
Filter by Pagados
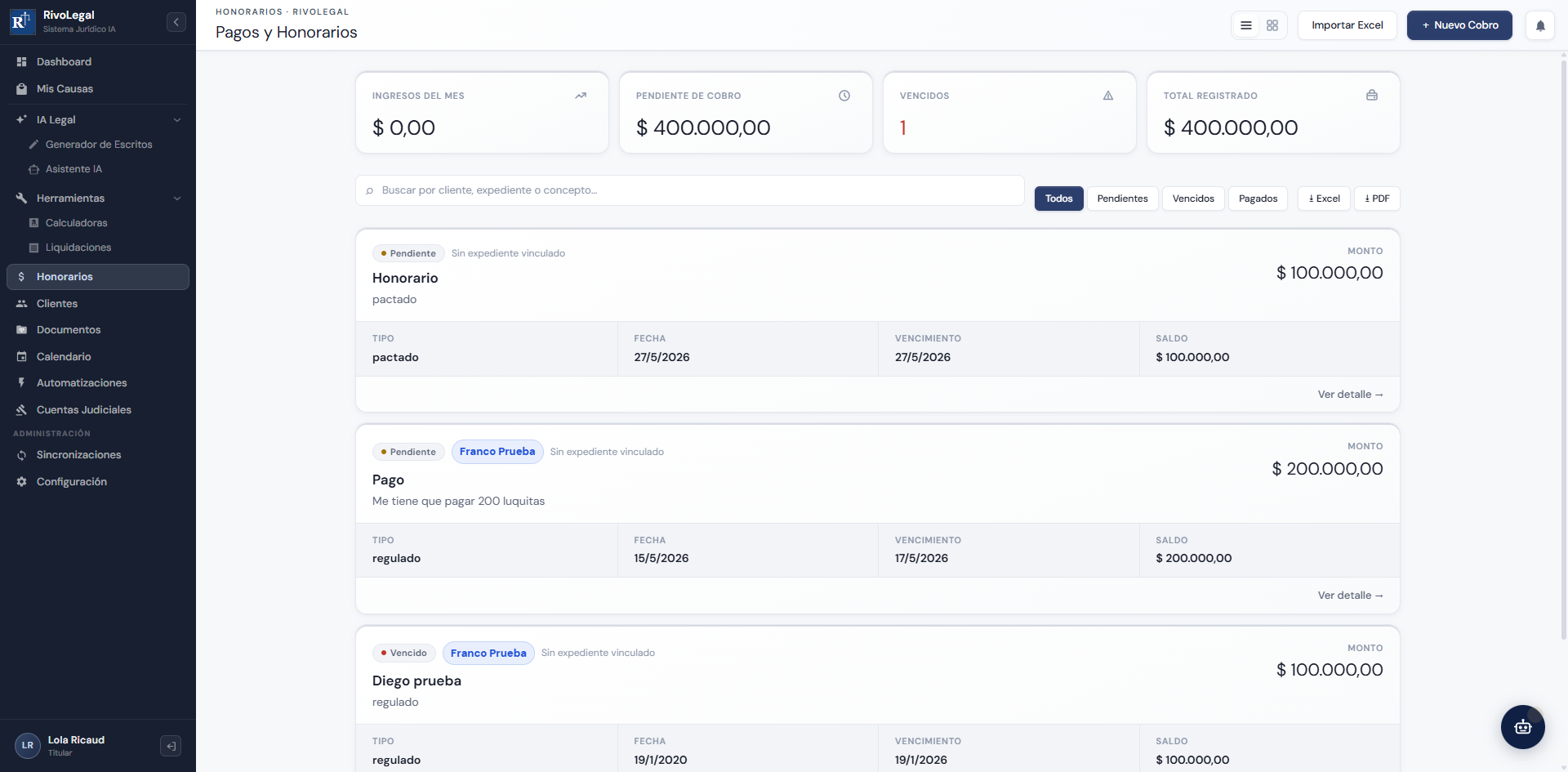pos(1258,199)
